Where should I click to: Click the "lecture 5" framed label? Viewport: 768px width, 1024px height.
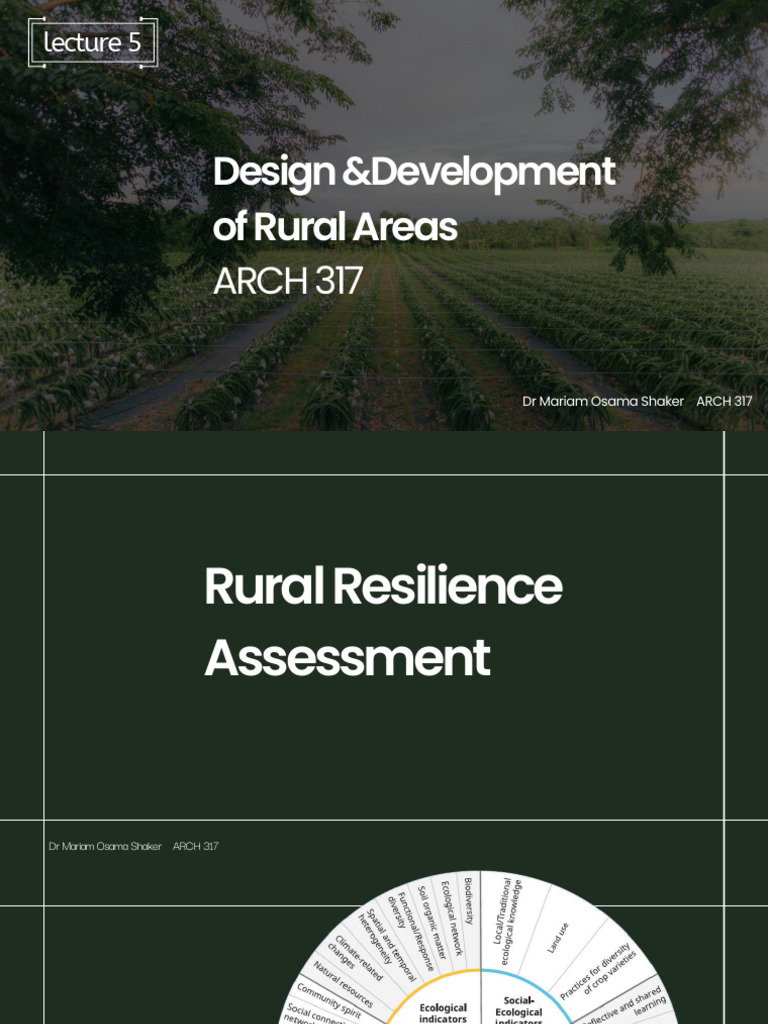(x=93, y=42)
